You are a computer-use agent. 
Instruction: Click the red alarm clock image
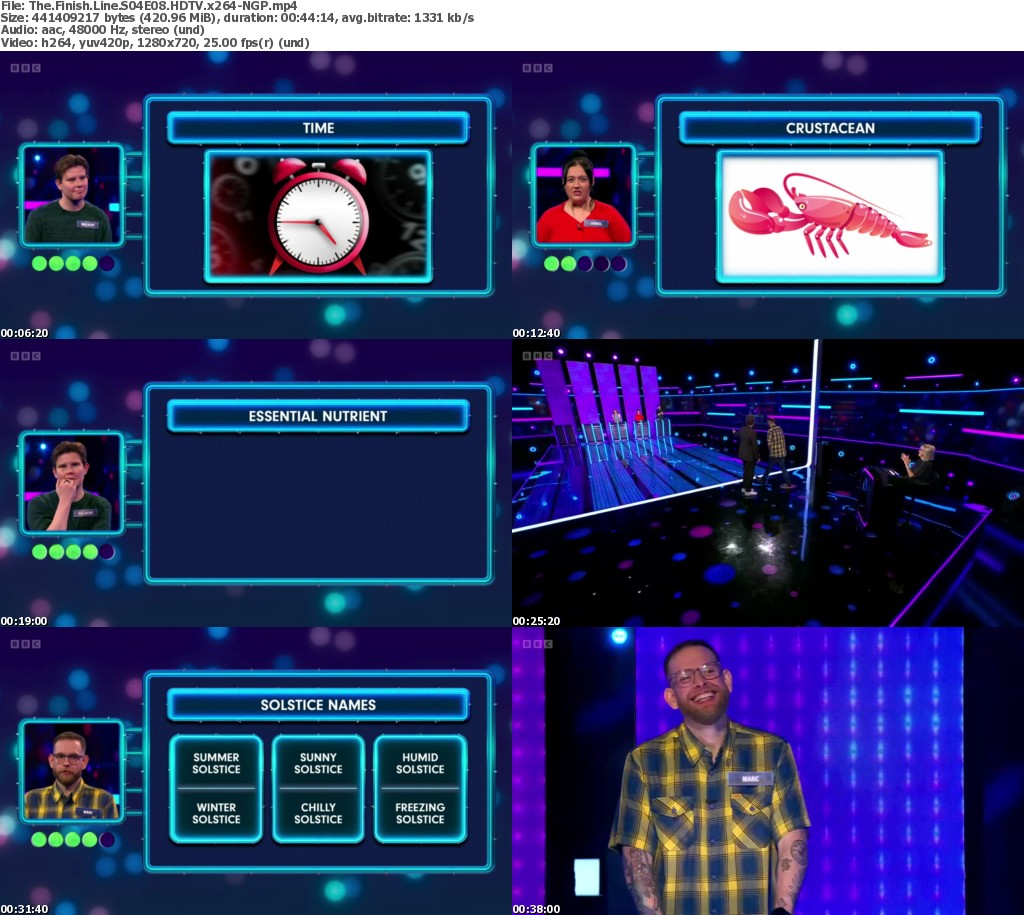318,216
